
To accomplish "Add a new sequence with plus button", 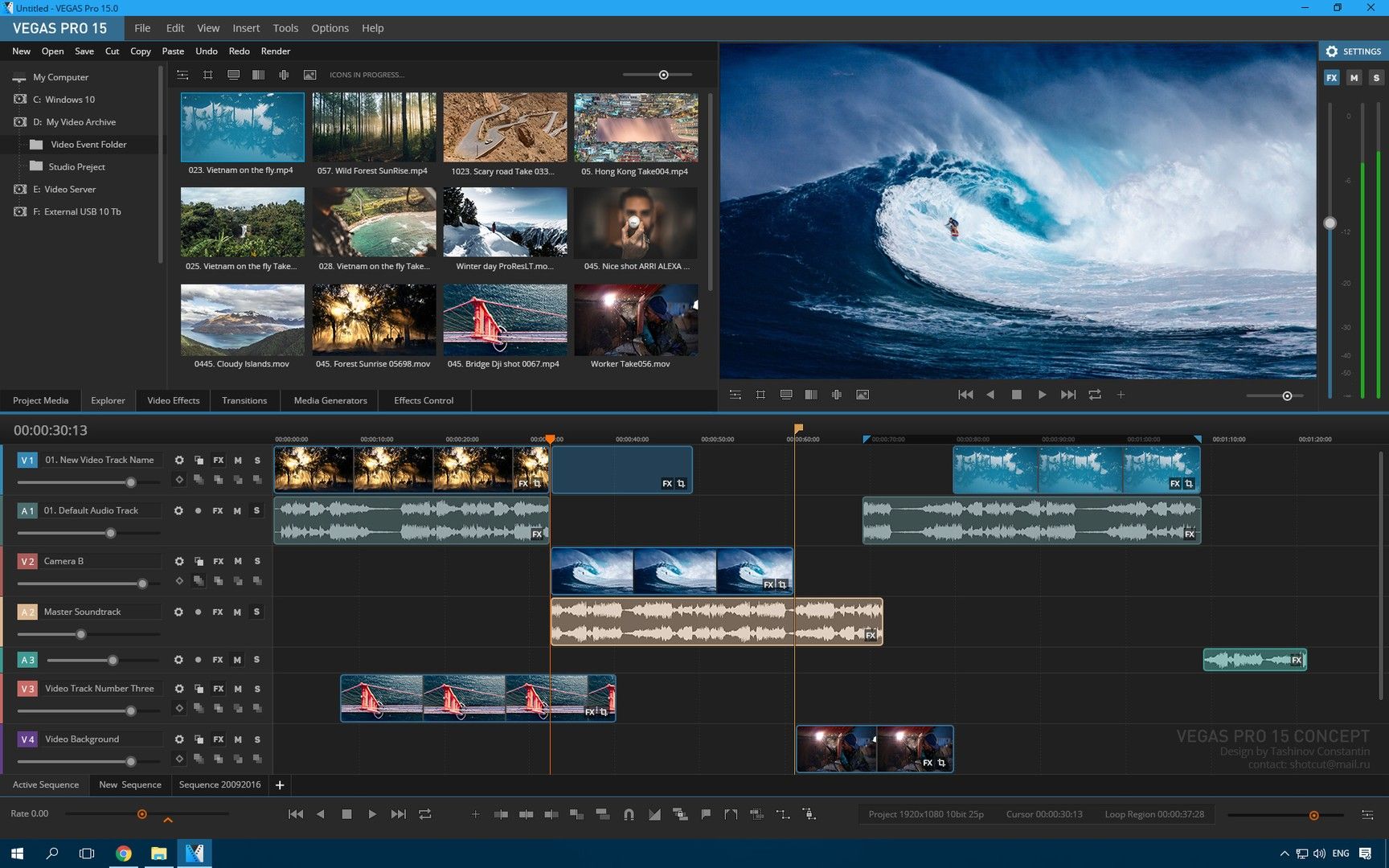I will 280,784.
